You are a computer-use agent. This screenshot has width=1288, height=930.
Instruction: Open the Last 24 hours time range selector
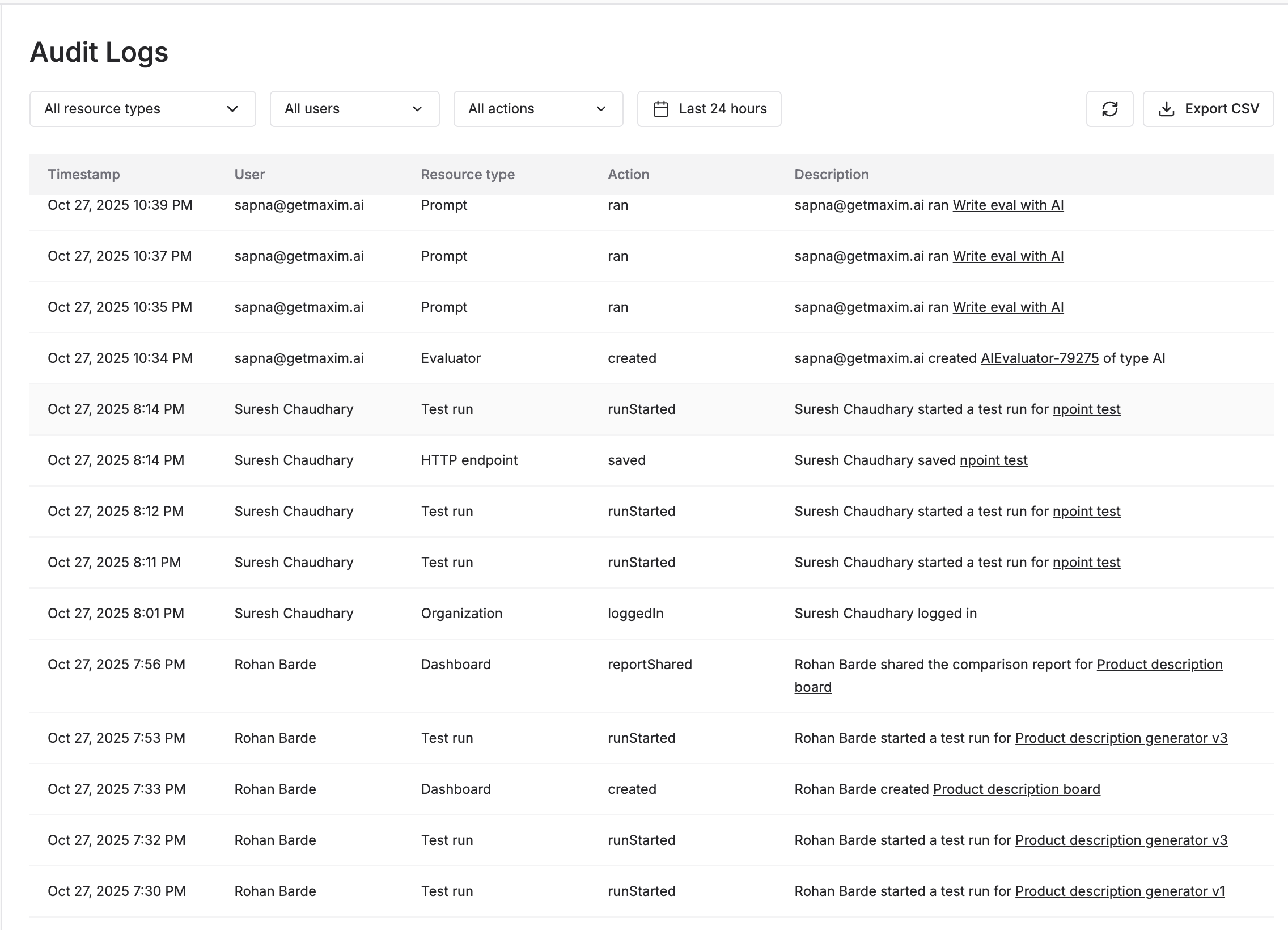pyautogui.click(x=709, y=108)
